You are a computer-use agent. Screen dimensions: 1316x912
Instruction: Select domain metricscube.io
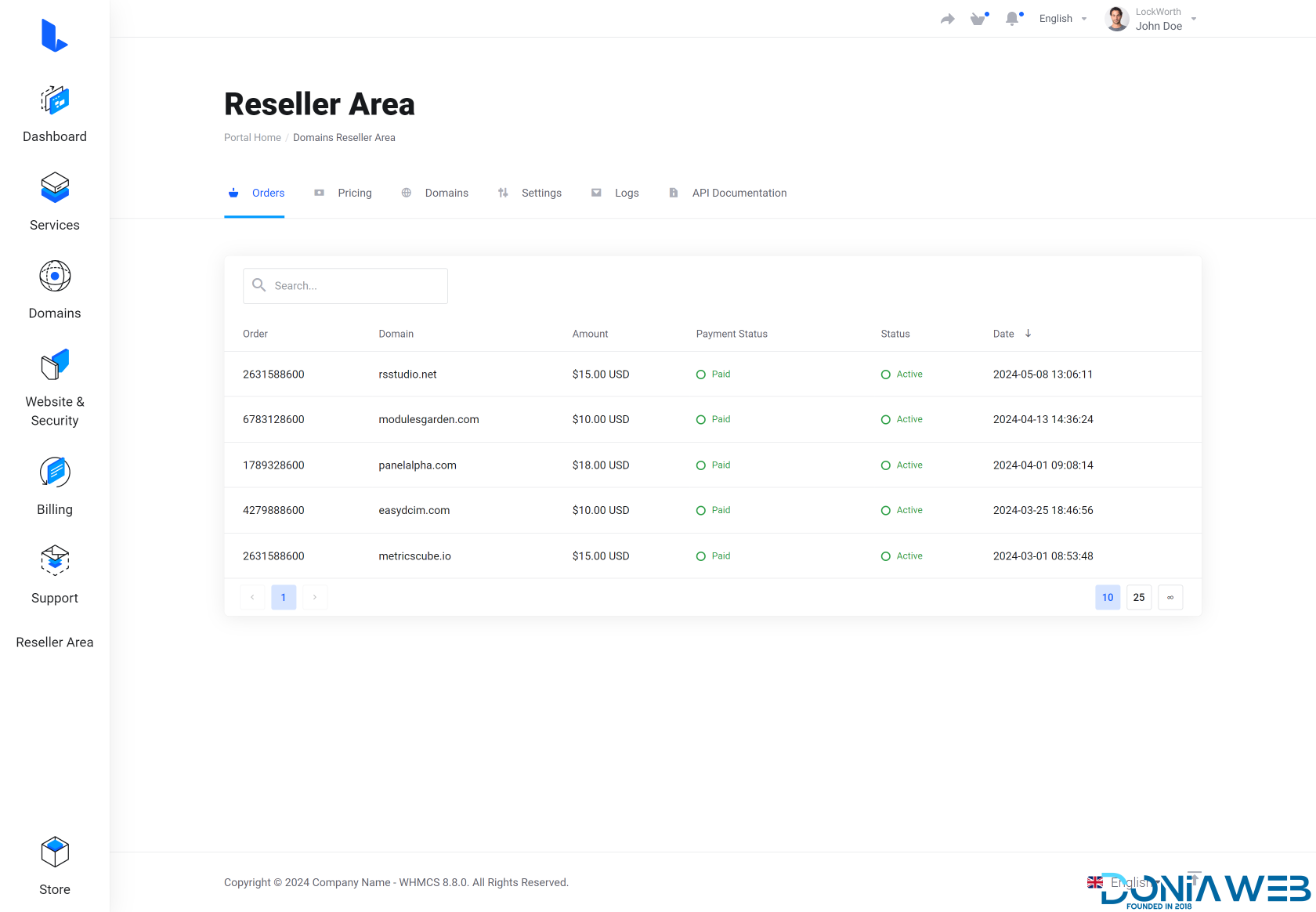(414, 556)
